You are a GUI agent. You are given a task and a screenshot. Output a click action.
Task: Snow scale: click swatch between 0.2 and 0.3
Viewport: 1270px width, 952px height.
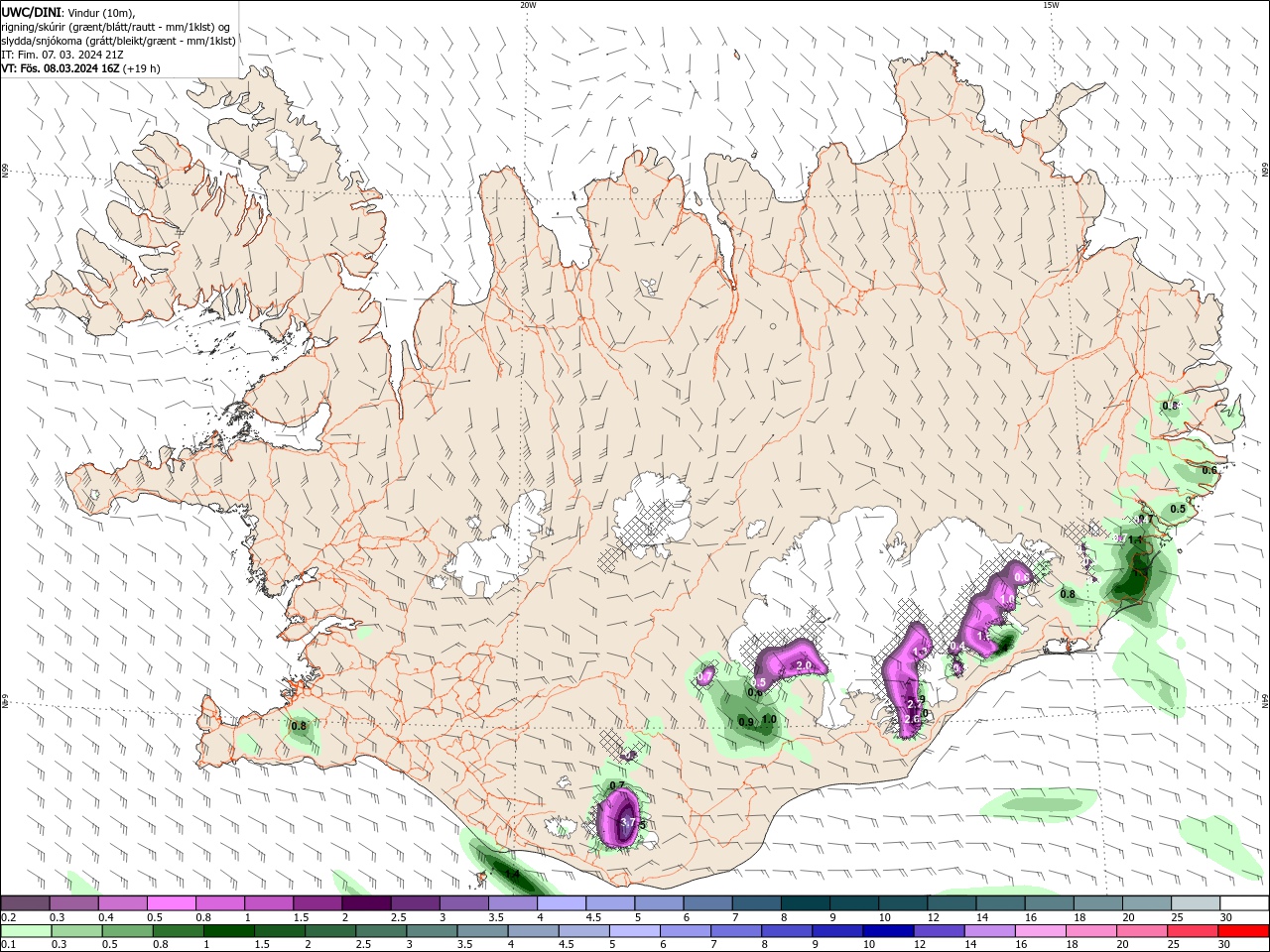tap(26, 902)
